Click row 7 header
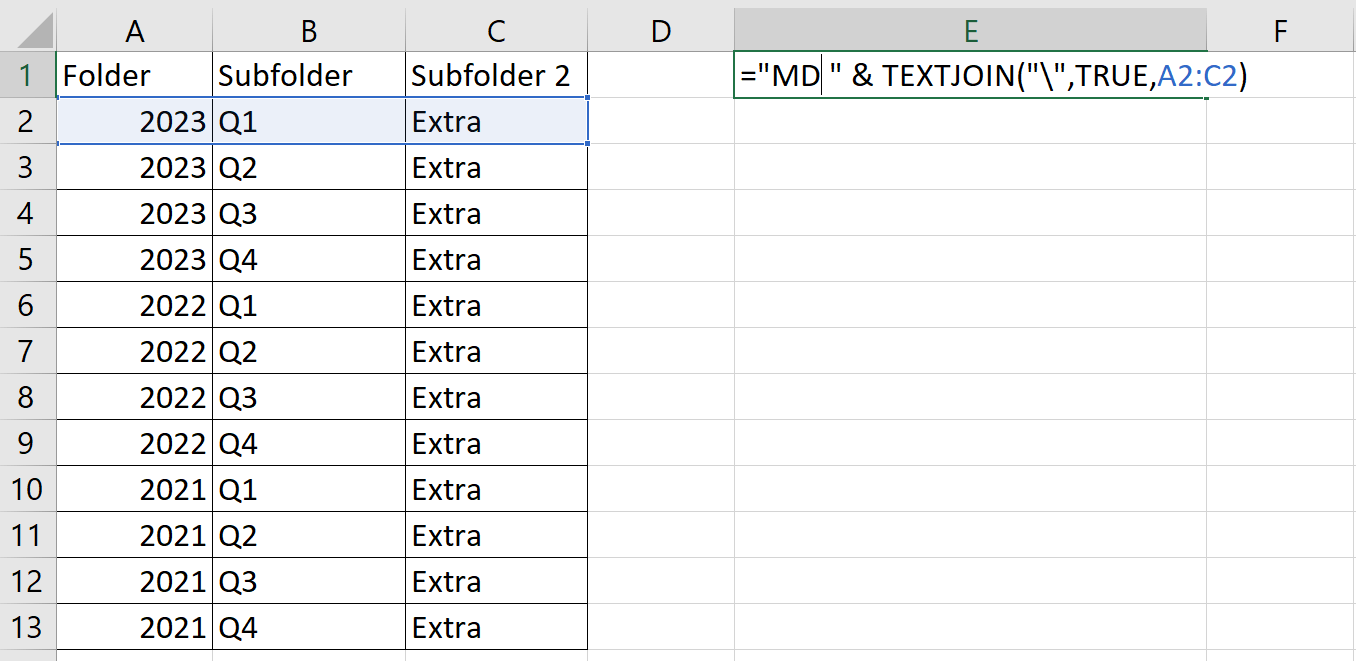Image resolution: width=1356 pixels, height=661 pixels. (x=27, y=351)
